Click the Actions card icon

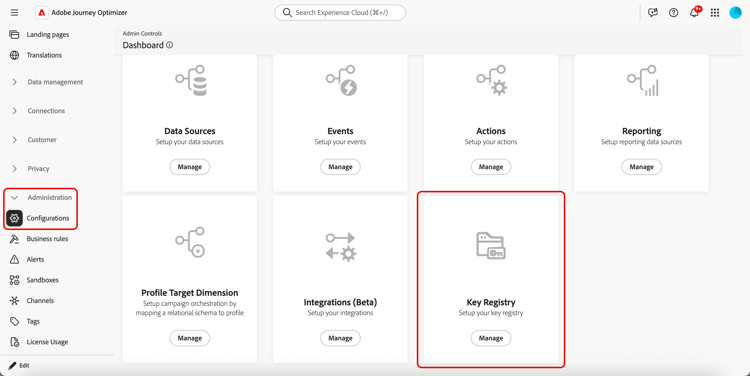point(492,81)
